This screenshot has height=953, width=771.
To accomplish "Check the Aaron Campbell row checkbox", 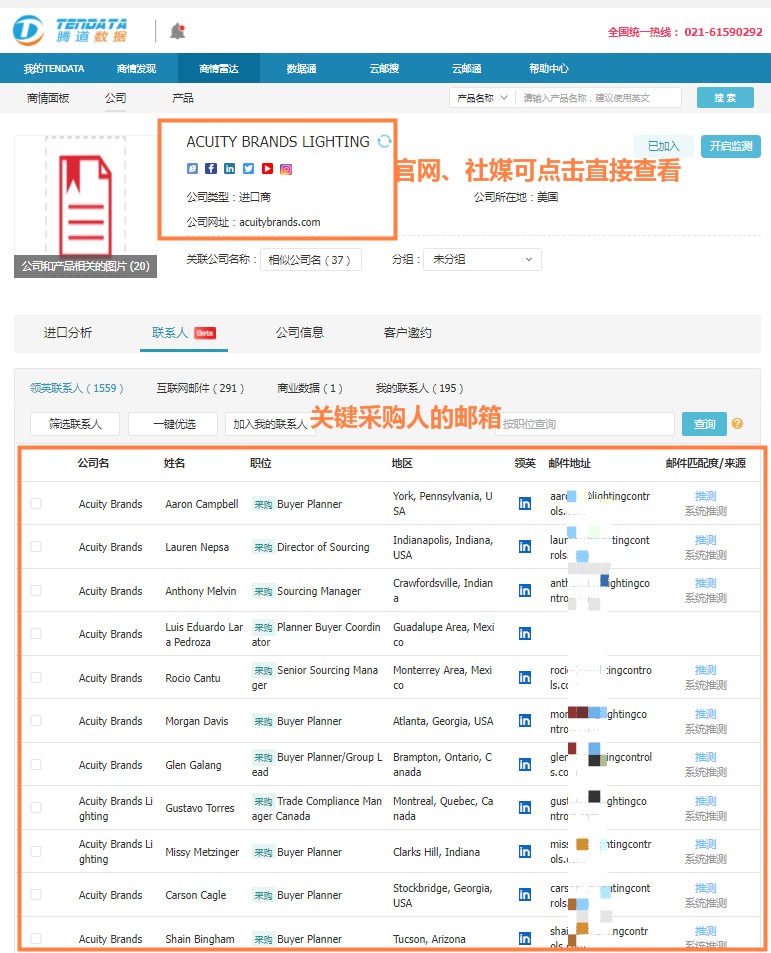I will coord(36,503).
